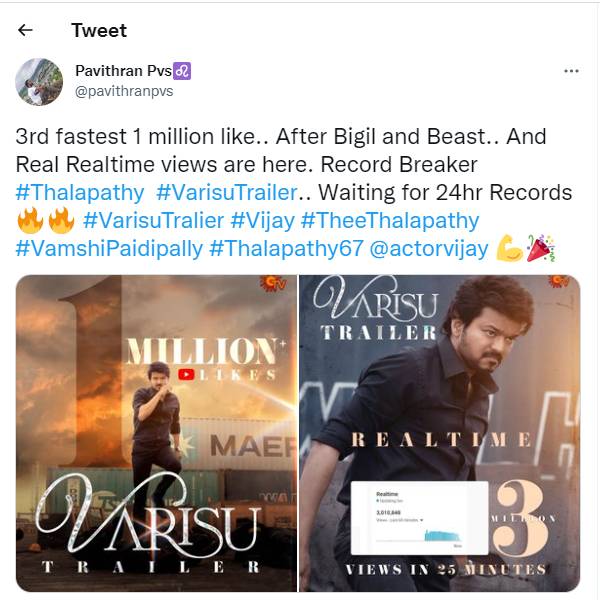The width and height of the screenshot is (600, 600).
Task: Open the 1 Million Likes poster image
Action: [156, 433]
